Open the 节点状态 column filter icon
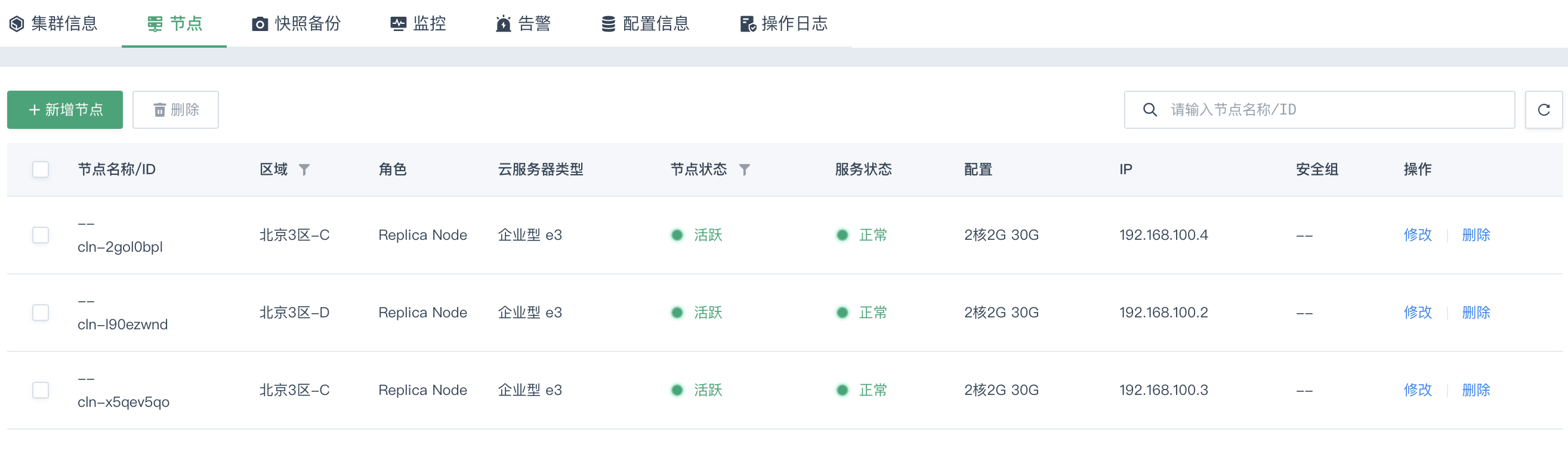 pyautogui.click(x=744, y=169)
